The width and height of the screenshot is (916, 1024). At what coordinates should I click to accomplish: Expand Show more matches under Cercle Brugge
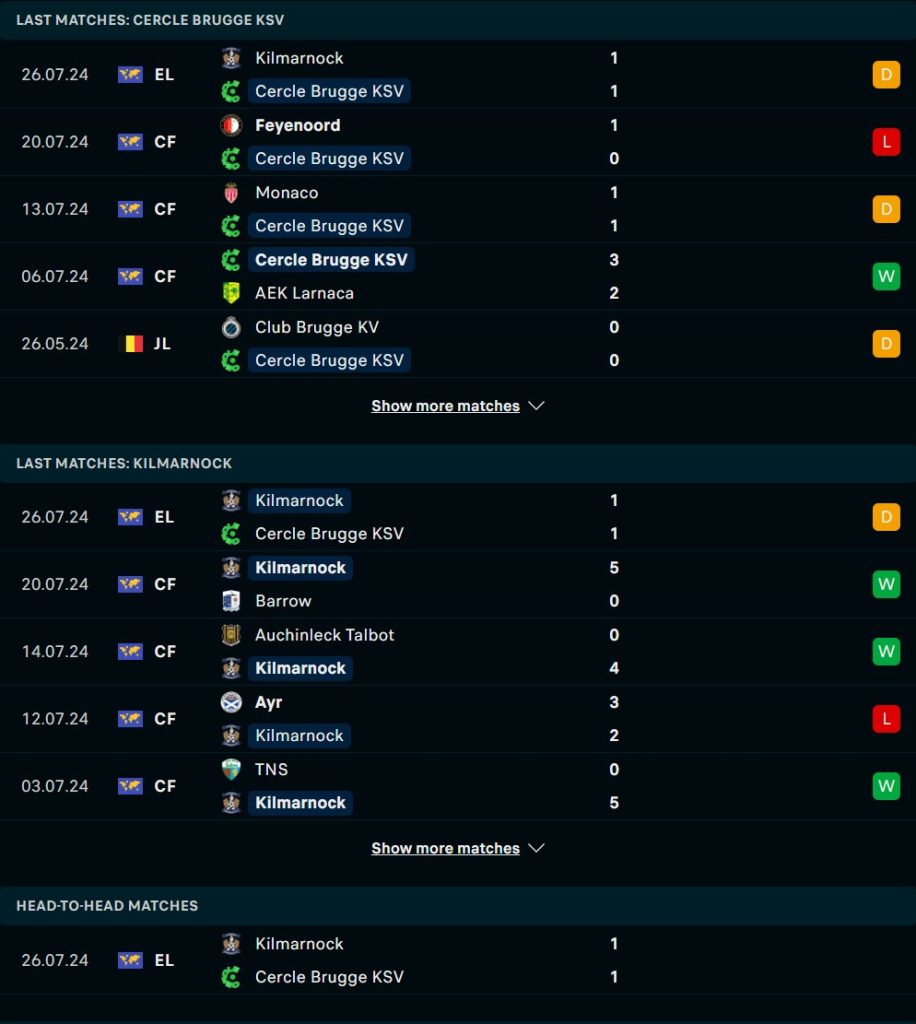pos(445,406)
